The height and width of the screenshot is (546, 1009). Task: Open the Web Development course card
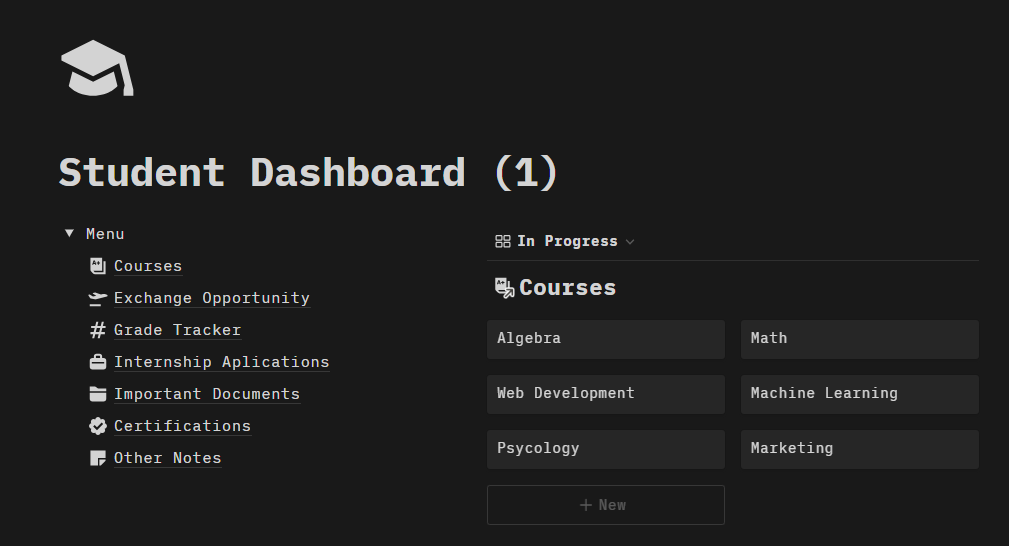coord(605,394)
